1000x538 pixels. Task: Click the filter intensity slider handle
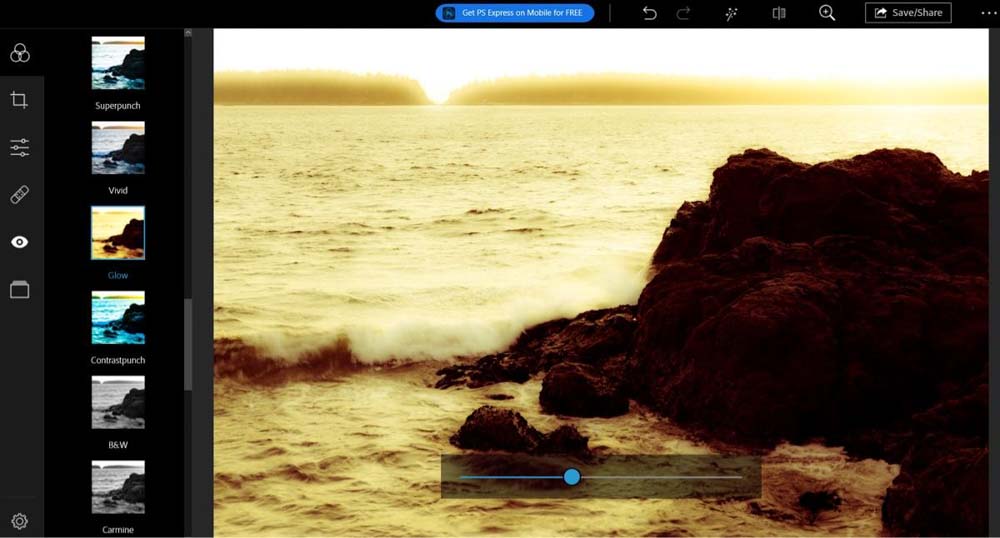572,477
